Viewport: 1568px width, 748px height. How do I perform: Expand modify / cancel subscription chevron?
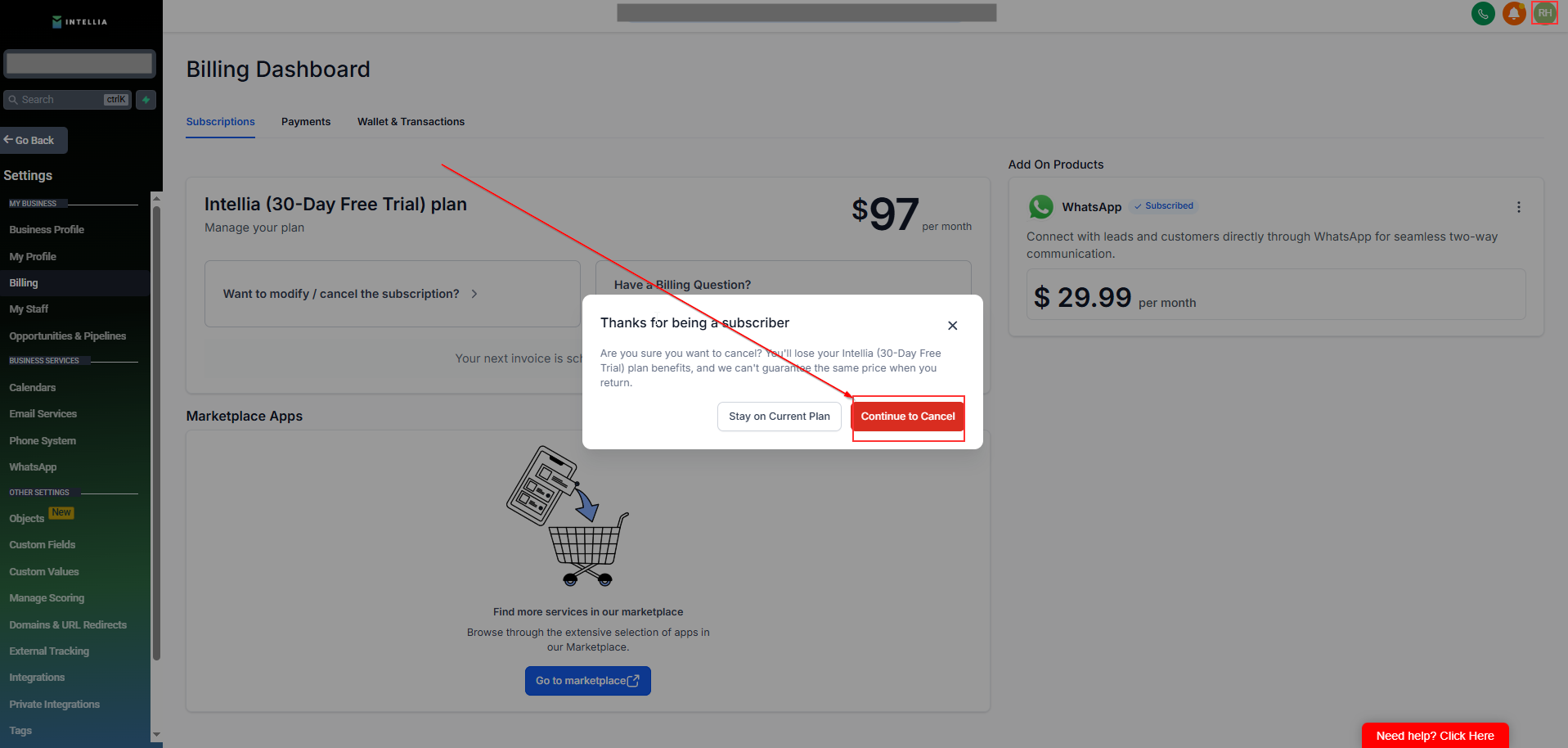474,294
